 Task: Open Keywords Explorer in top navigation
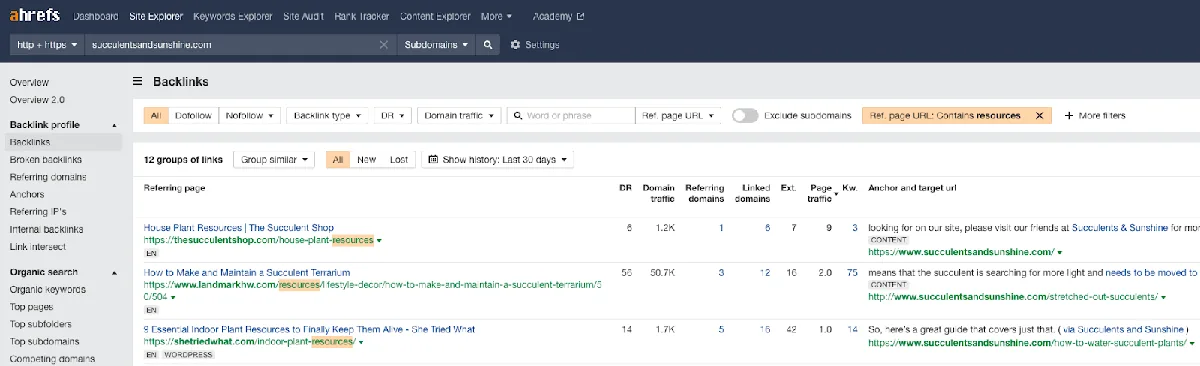233,17
